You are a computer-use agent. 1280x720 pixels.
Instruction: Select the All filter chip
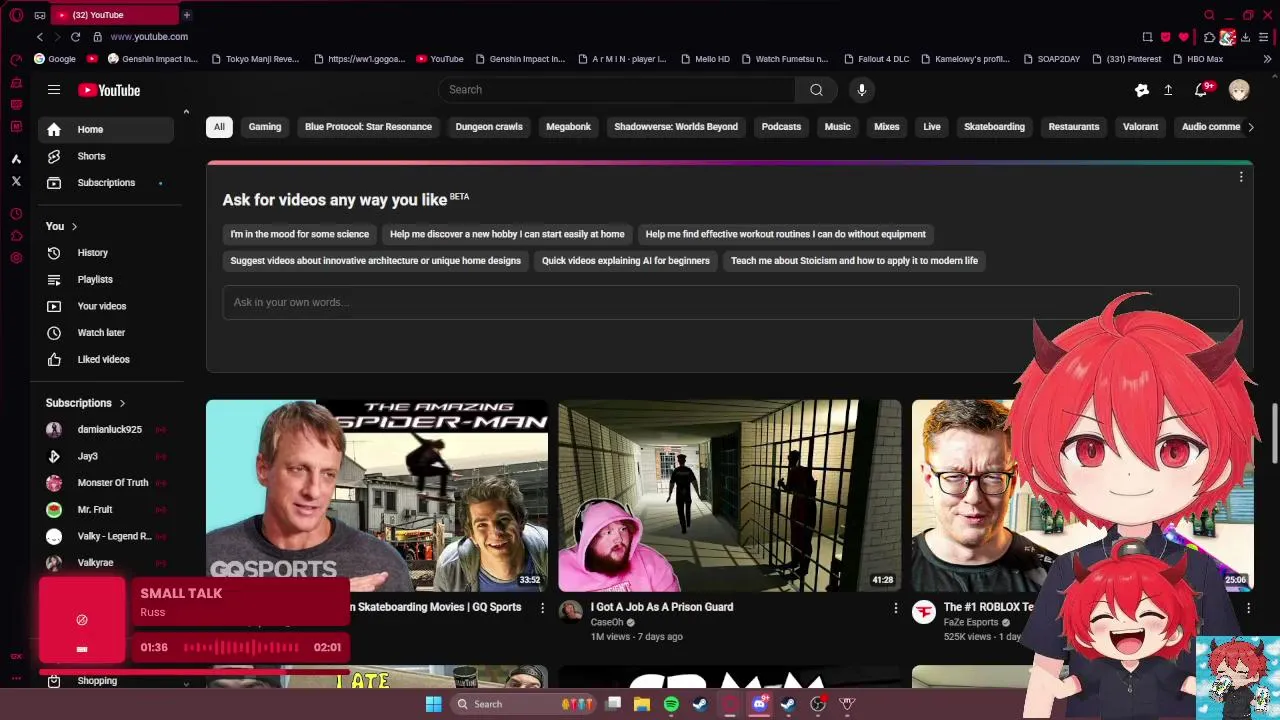(x=219, y=127)
